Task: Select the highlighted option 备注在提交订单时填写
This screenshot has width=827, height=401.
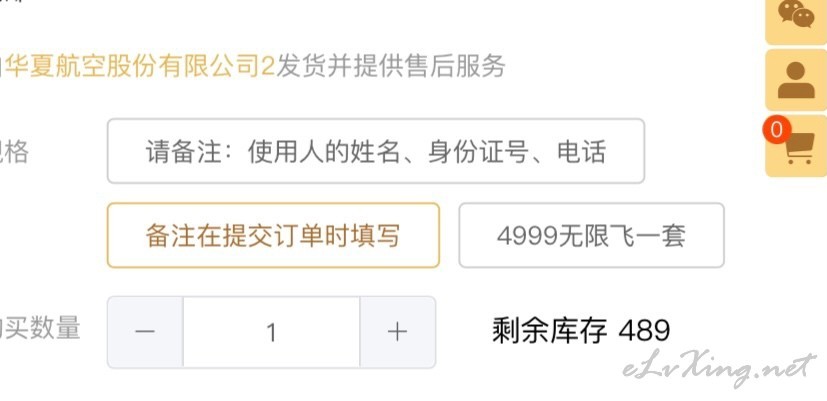Action: pos(273,235)
